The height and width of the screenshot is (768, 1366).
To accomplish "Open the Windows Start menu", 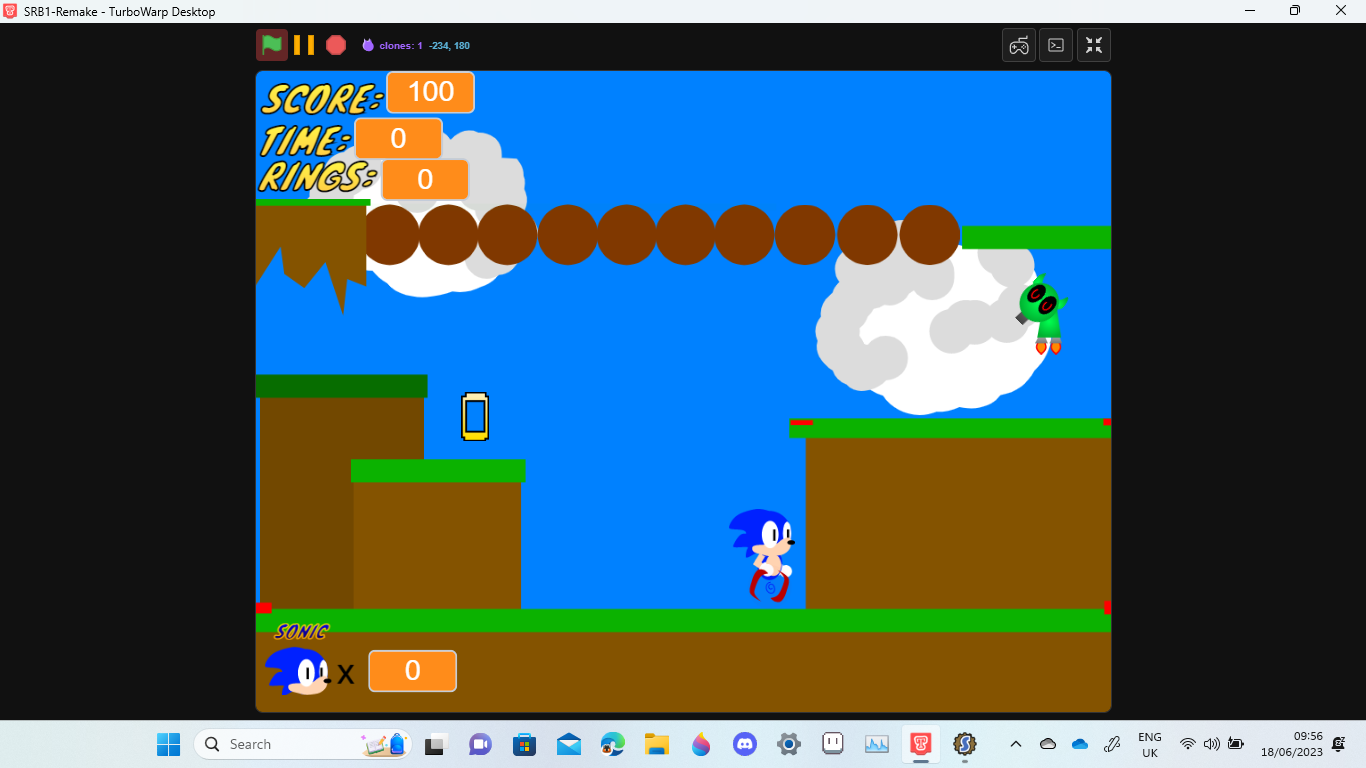I will point(168,744).
